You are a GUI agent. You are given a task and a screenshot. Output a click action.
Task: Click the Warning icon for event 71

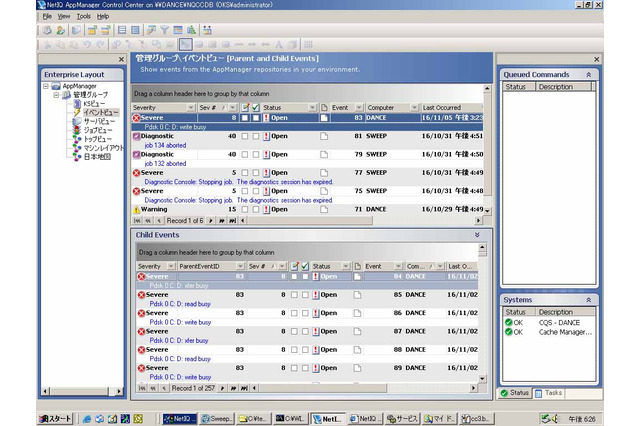[138, 209]
